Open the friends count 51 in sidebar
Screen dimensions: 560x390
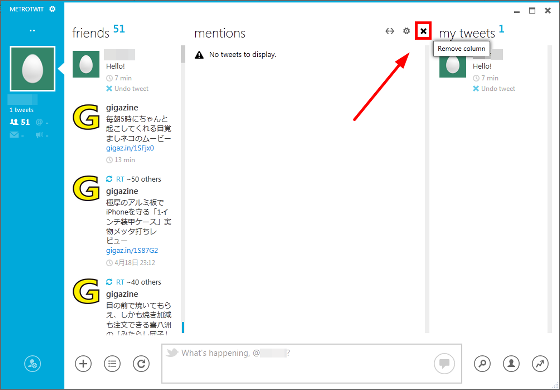tap(20, 122)
